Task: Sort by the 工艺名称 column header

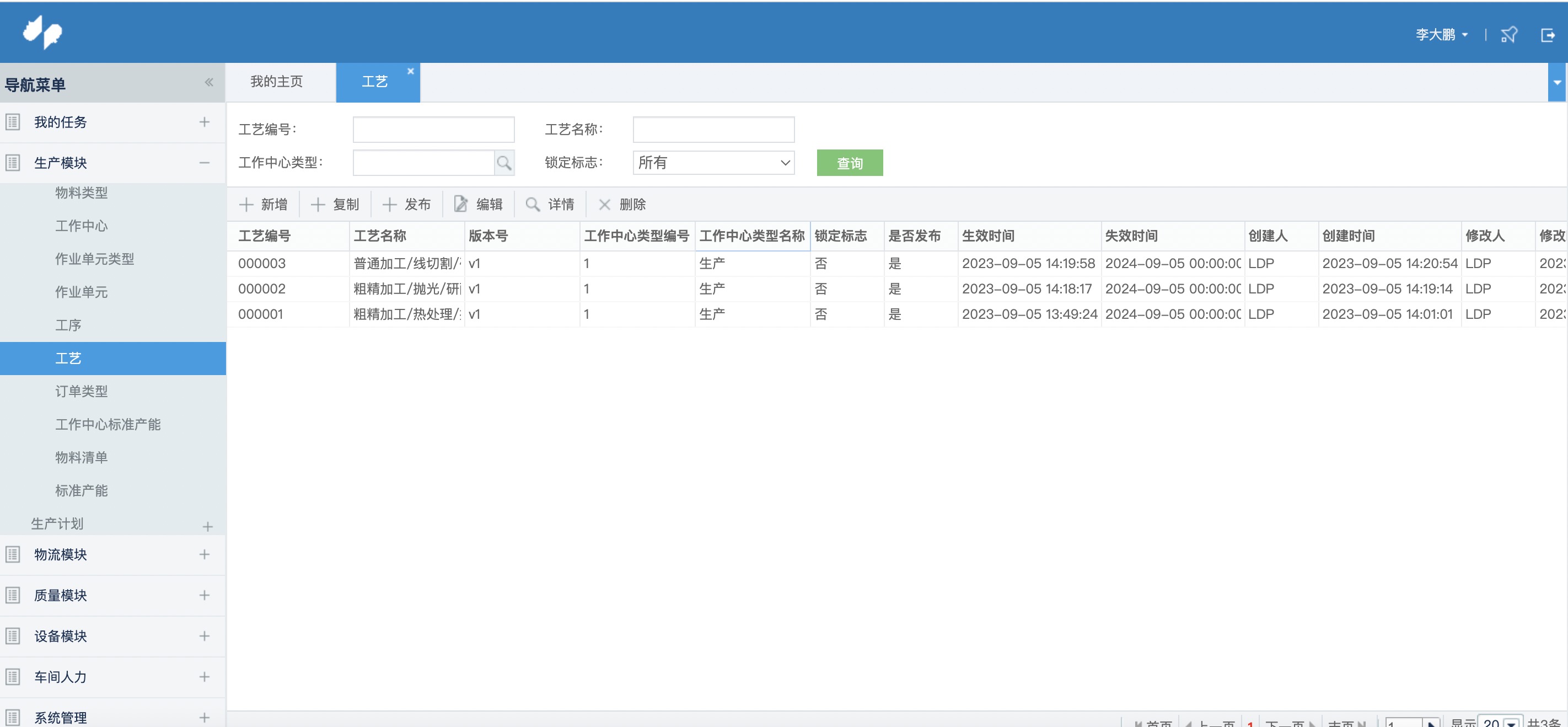Action: click(406, 236)
